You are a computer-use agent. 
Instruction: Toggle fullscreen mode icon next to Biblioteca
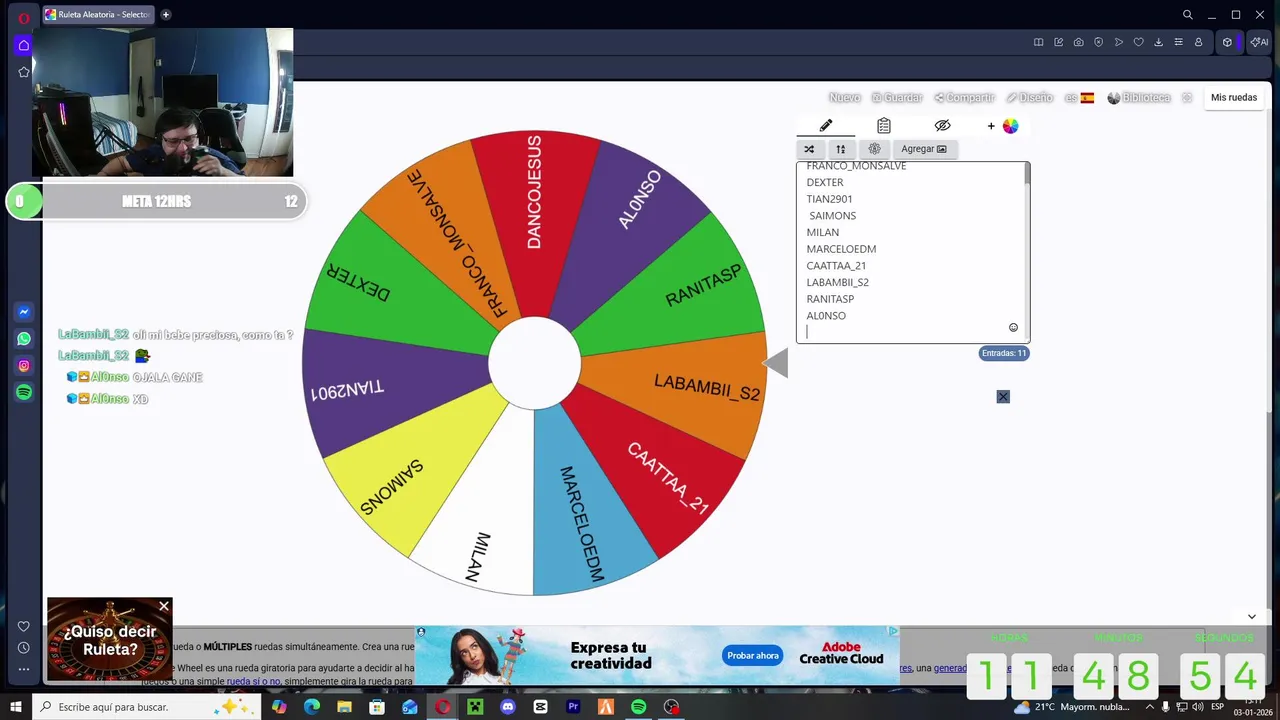click(1187, 98)
